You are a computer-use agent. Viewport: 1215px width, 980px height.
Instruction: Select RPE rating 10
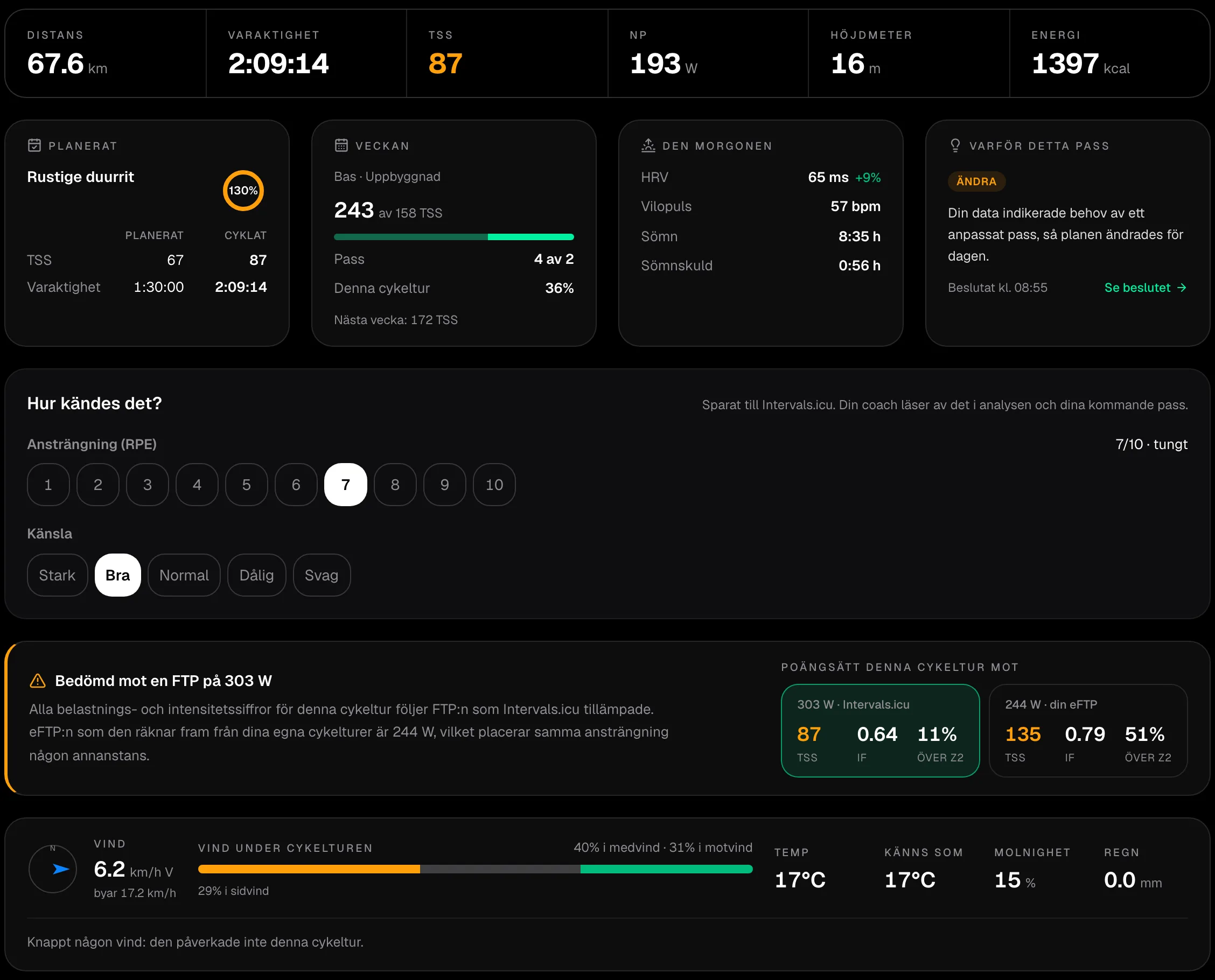point(494,485)
